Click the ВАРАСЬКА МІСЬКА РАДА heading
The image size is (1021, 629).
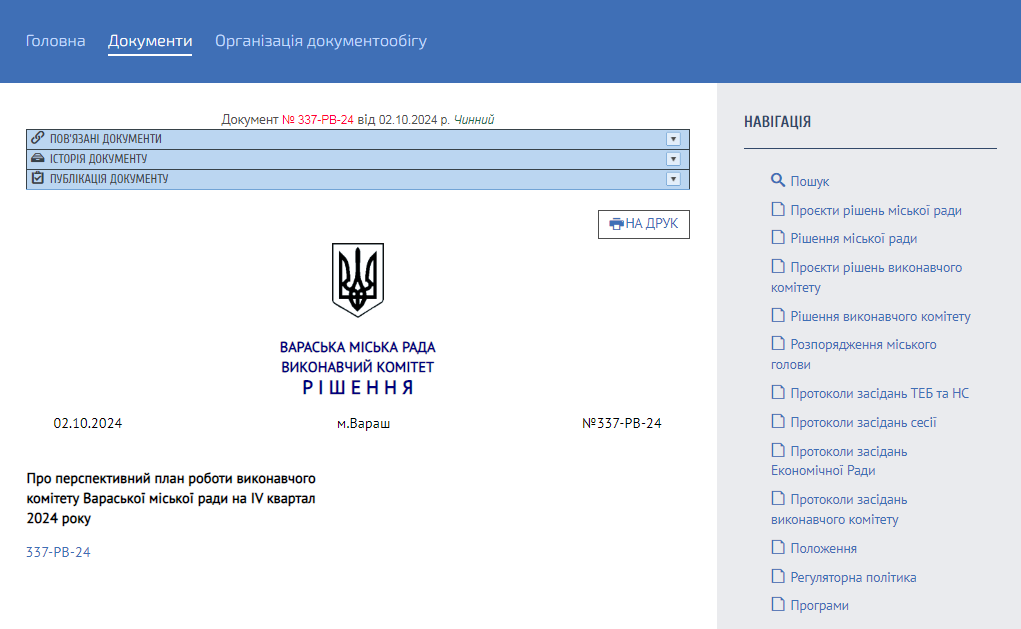tap(357, 348)
